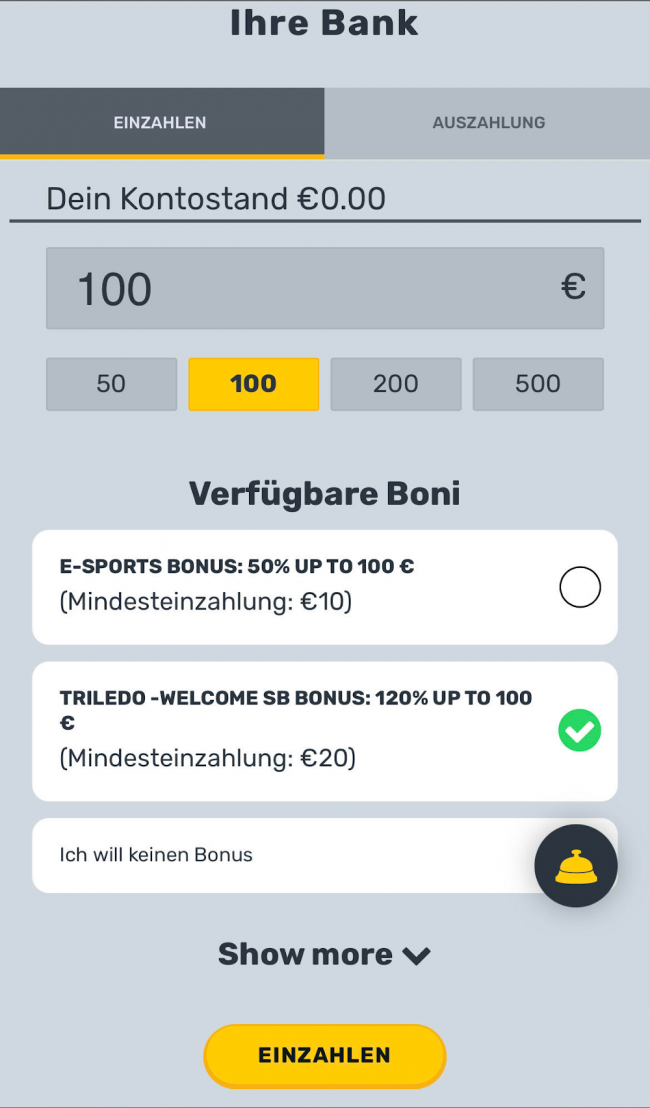Click the E-Sports Bonus 50% title
The width and height of the screenshot is (650, 1108).
point(237,566)
